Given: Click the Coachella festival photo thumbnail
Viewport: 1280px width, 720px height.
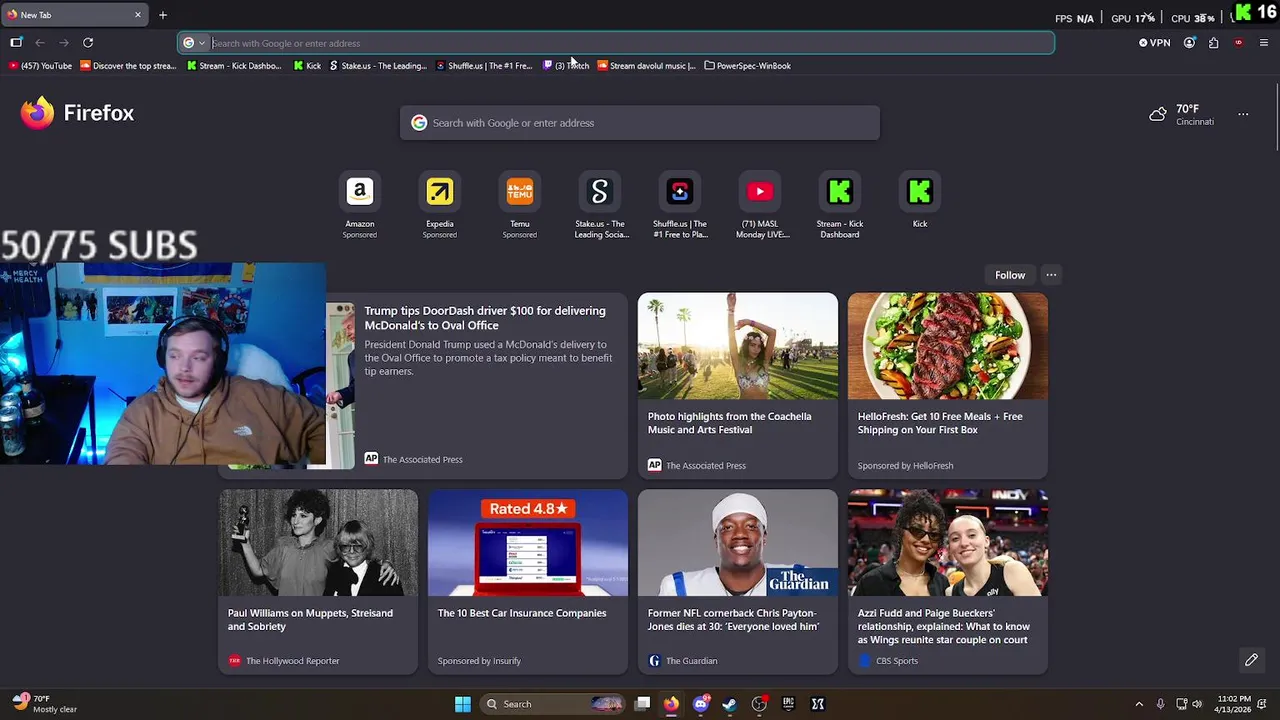Looking at the screenshot, I should pyautogui.click(x=738, y=346).
